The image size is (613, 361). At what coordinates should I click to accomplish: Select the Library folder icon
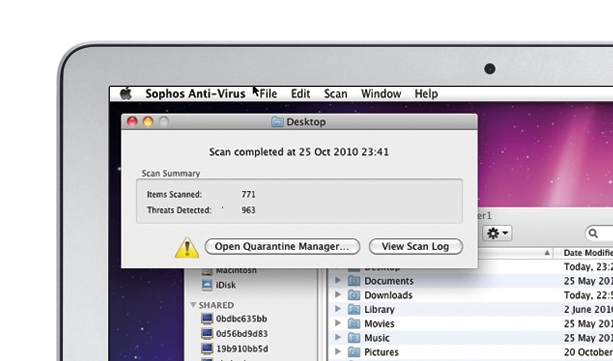(354, 309)
